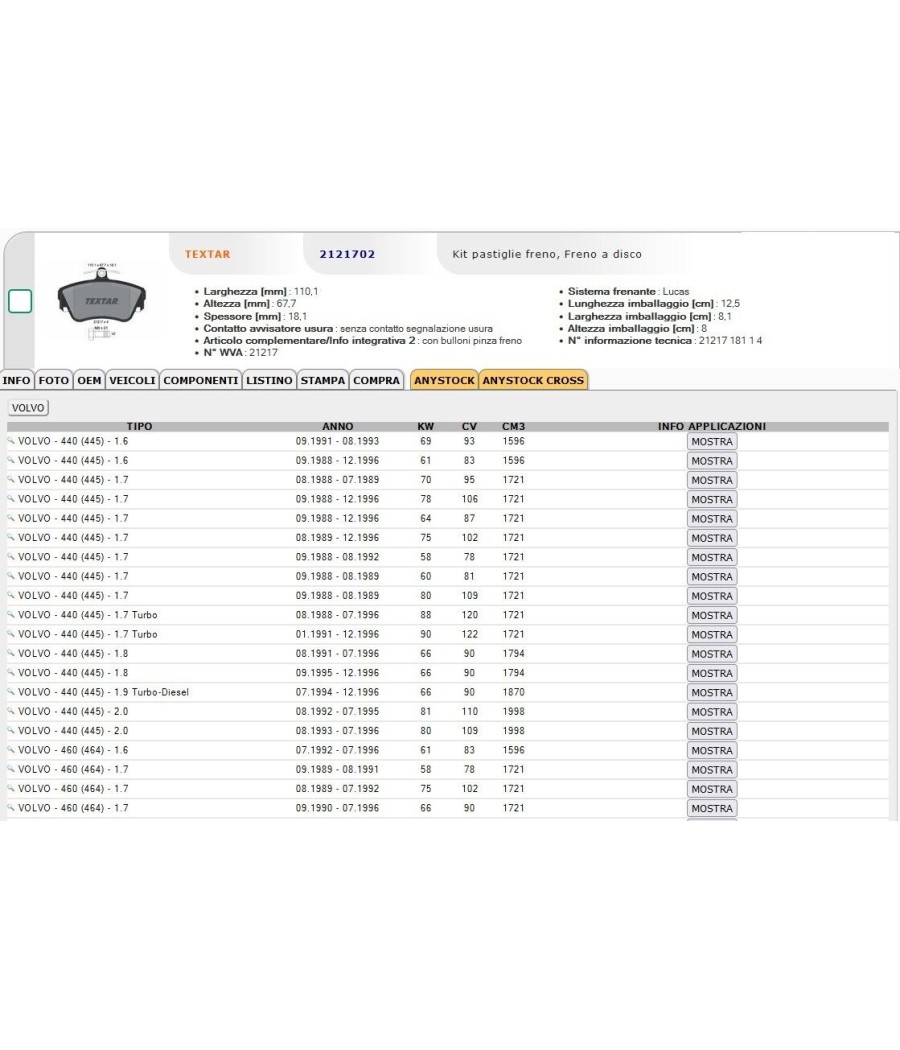Click magnifier icon on Volvo 440 1.7 60 kW row
Screen dimensions: 900x1050
click(11, 576)
